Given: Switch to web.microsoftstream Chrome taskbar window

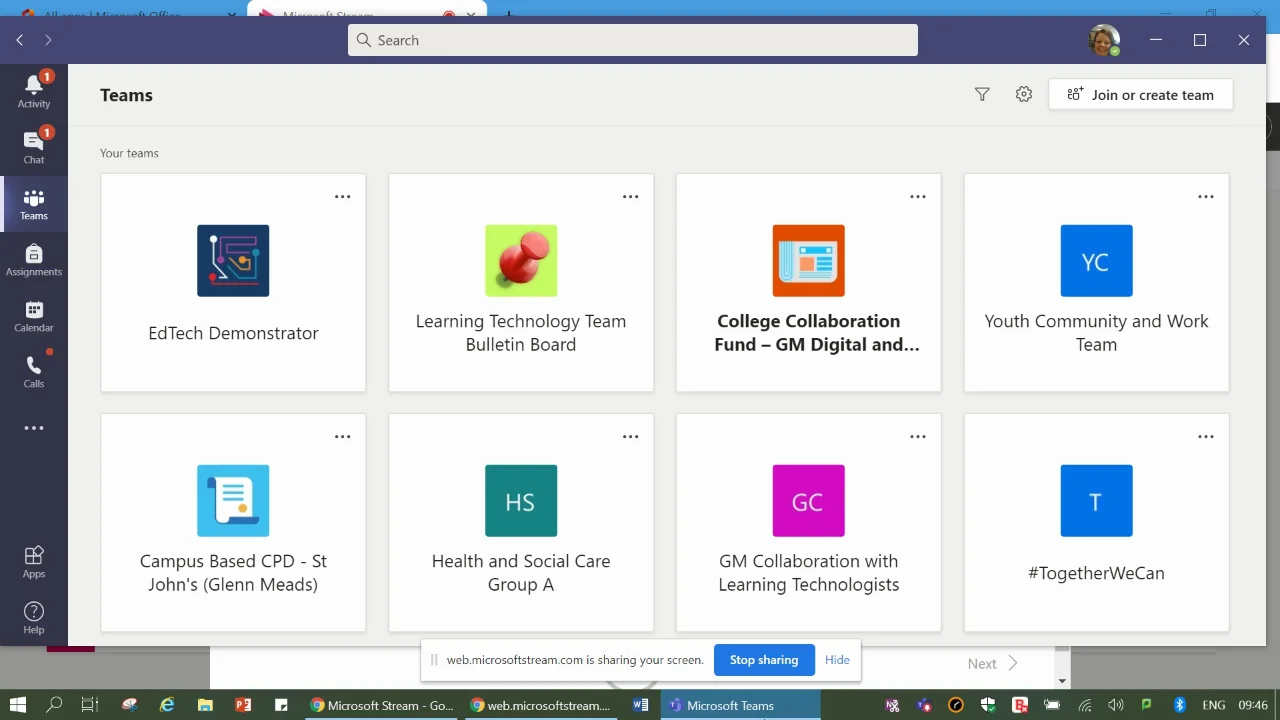Looking at the screenshot, I should click(x=541, y=705).
